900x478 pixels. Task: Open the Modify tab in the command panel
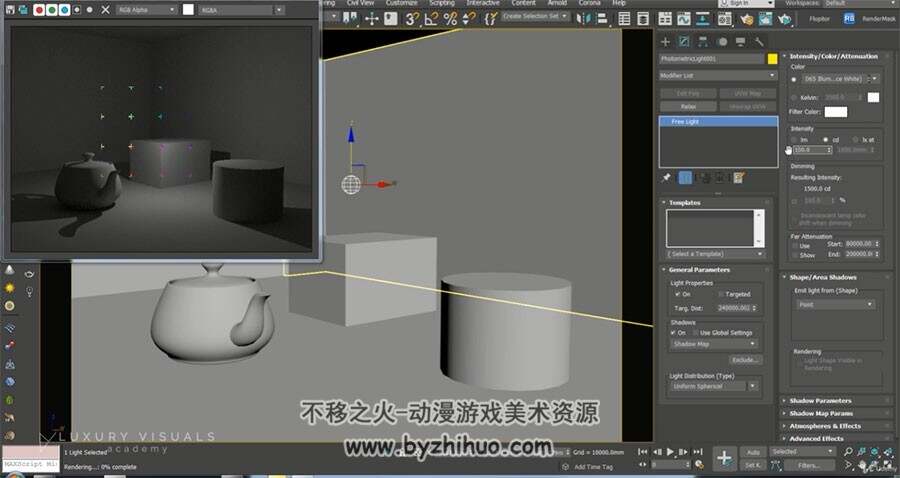684,42
